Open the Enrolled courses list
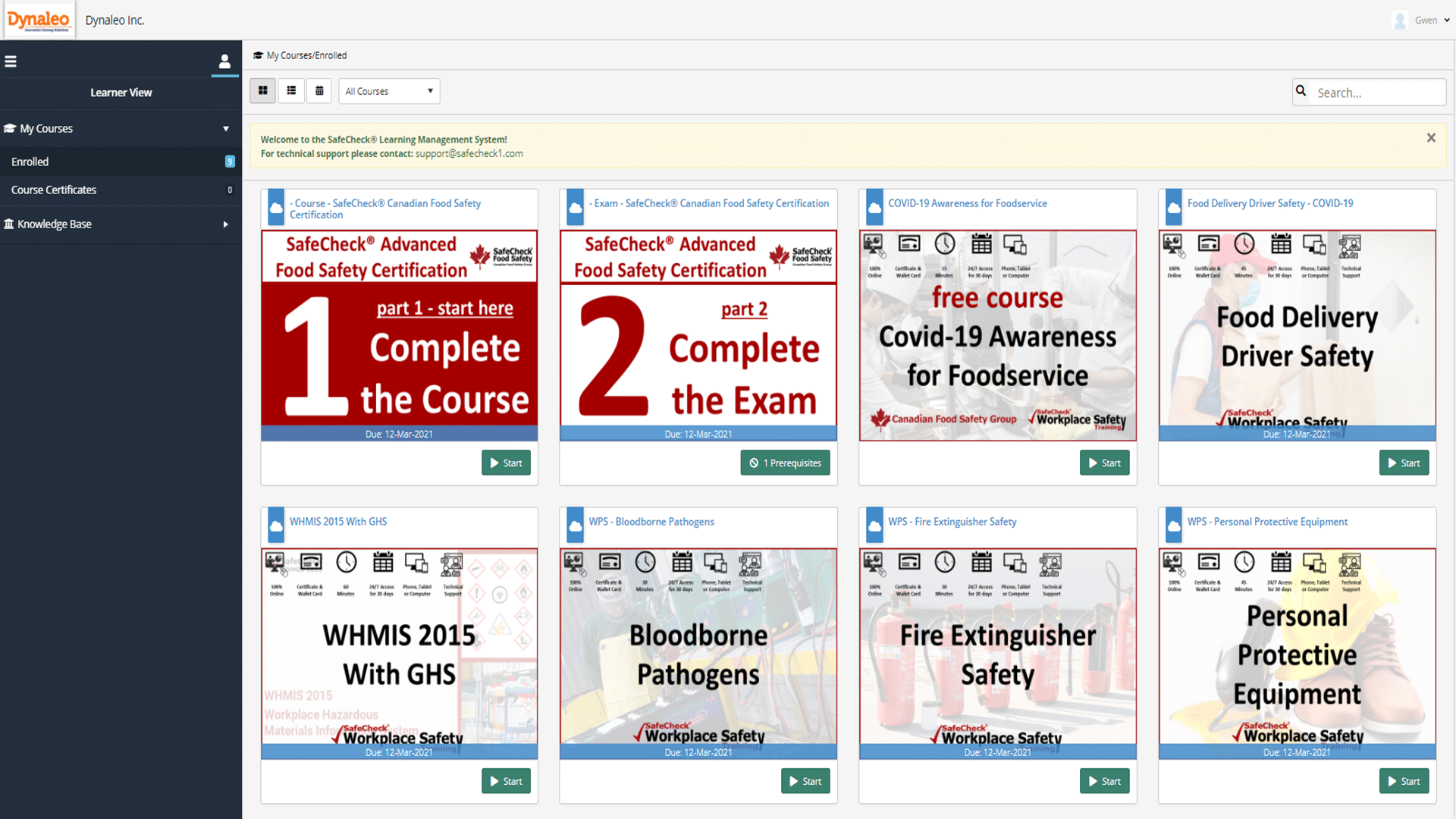This screenshot has width=1456, height=819. pyautogui.click(x=121, y=162)
